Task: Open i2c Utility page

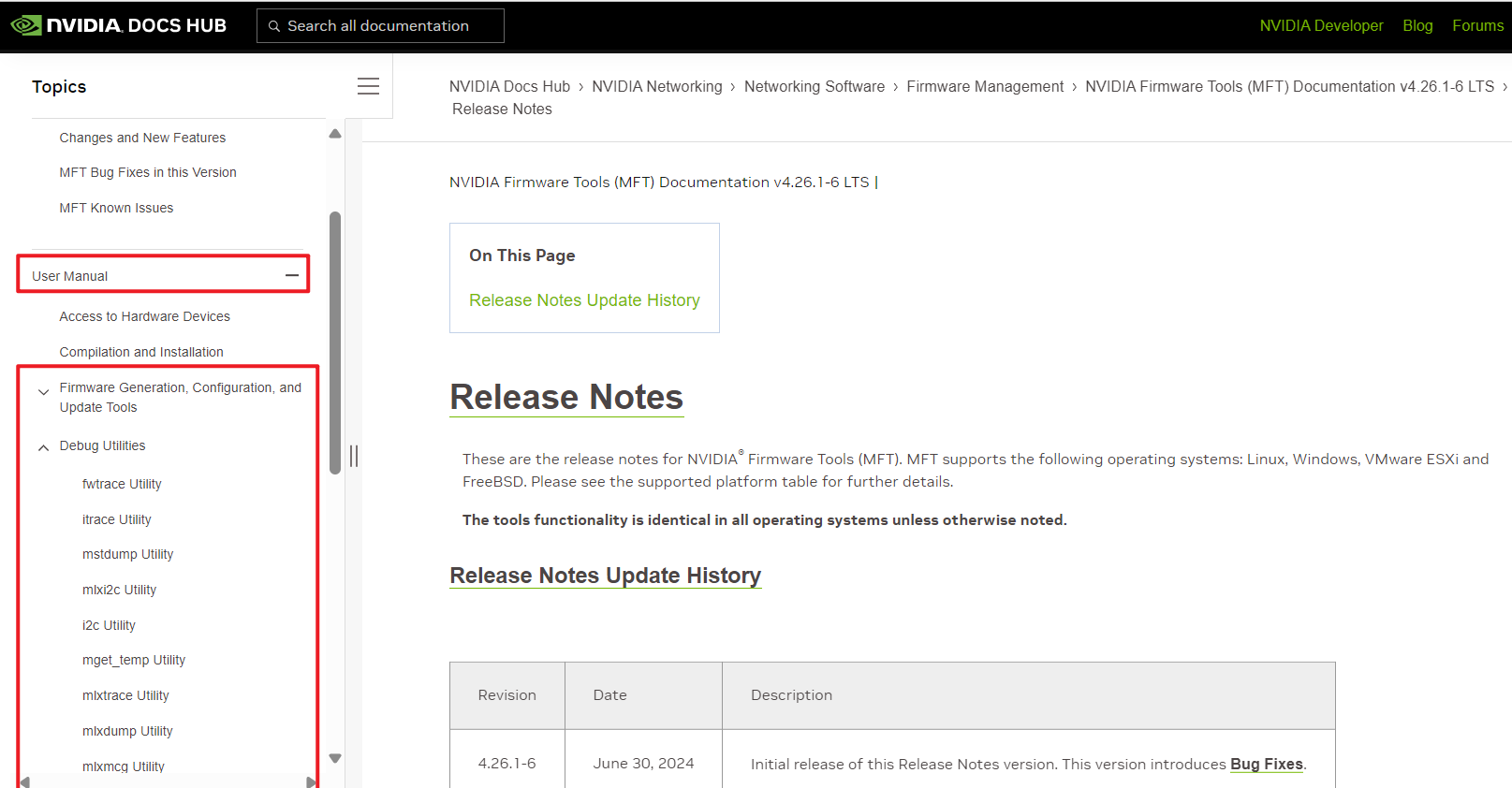Action: [x=109, y=625]
